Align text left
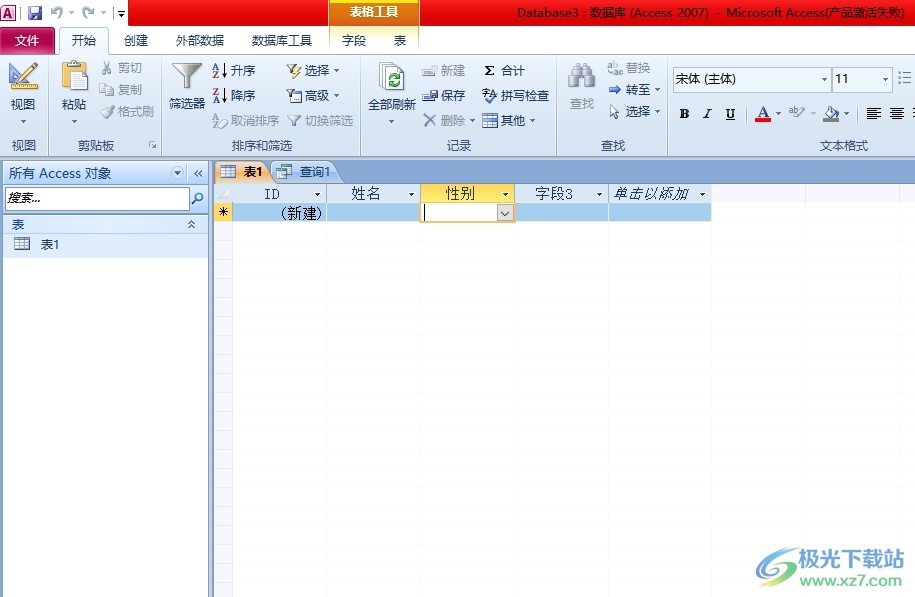This screenshot has width=915, height=597. coord(874,114)
